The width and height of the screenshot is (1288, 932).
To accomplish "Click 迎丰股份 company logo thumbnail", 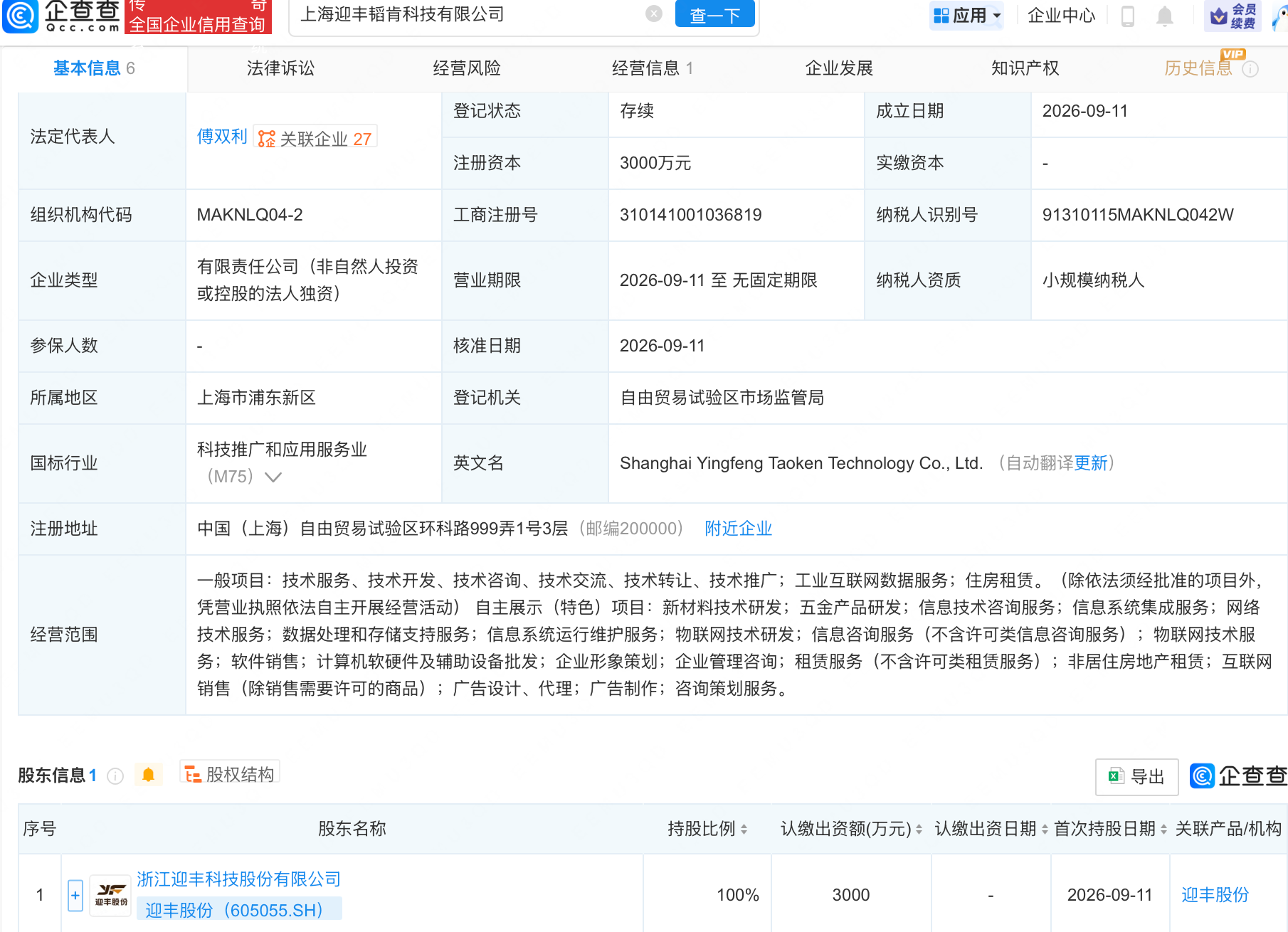I will click(x=110, y=895).
